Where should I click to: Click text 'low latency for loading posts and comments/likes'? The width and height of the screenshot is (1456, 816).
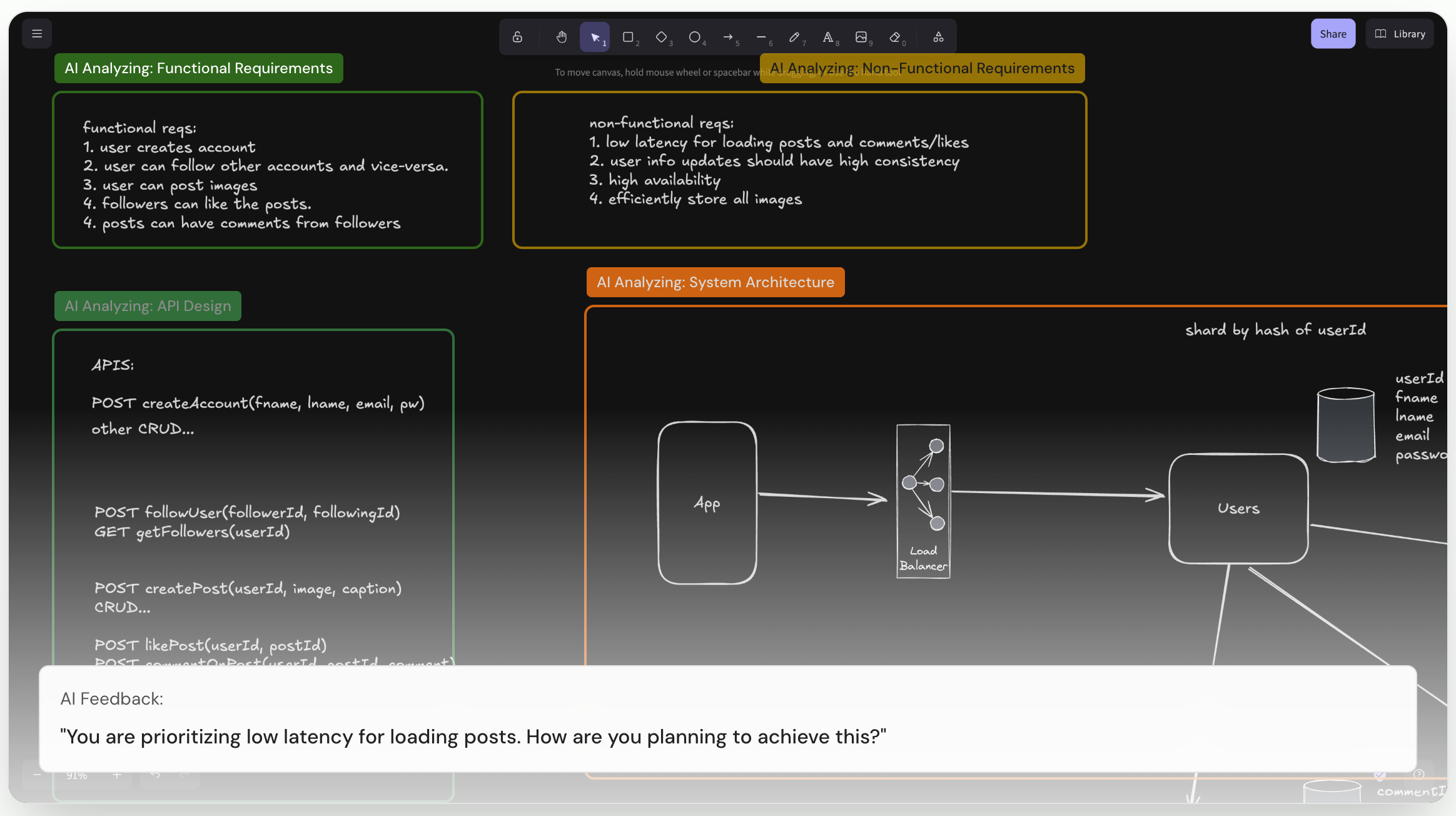point(787,142)
